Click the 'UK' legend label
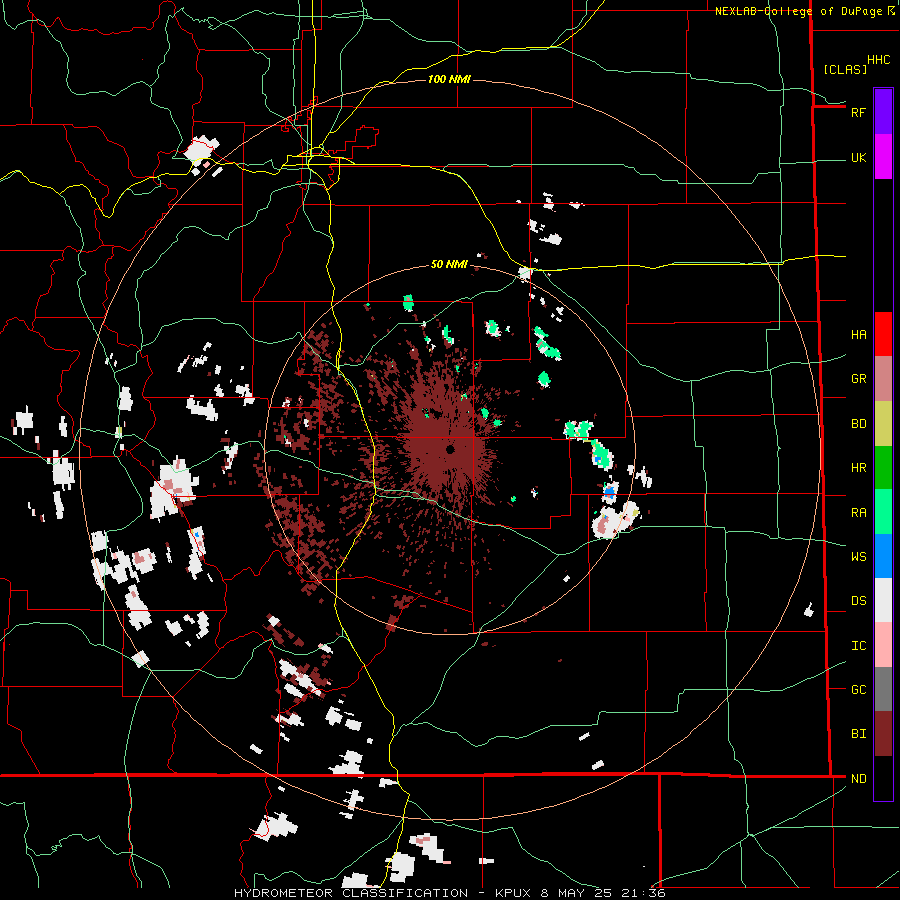This screenshot has width=900, height=900. click(x=858, y=158)
